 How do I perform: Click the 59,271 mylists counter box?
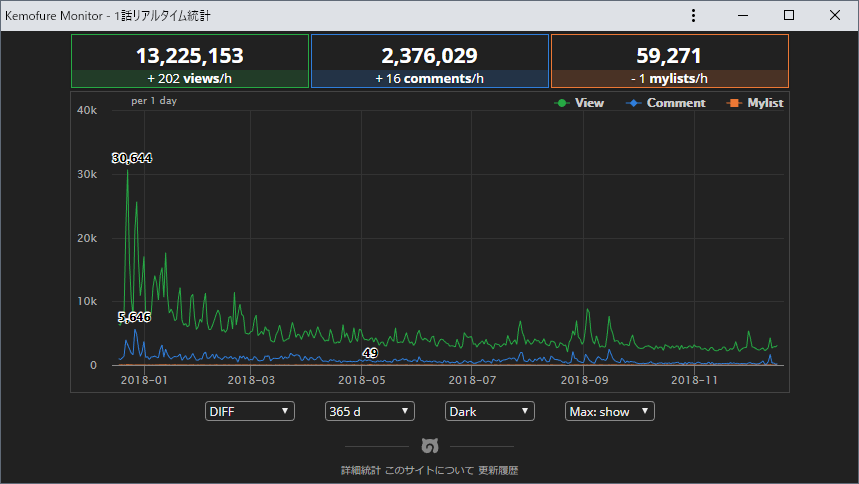click(x=669, y=61)
